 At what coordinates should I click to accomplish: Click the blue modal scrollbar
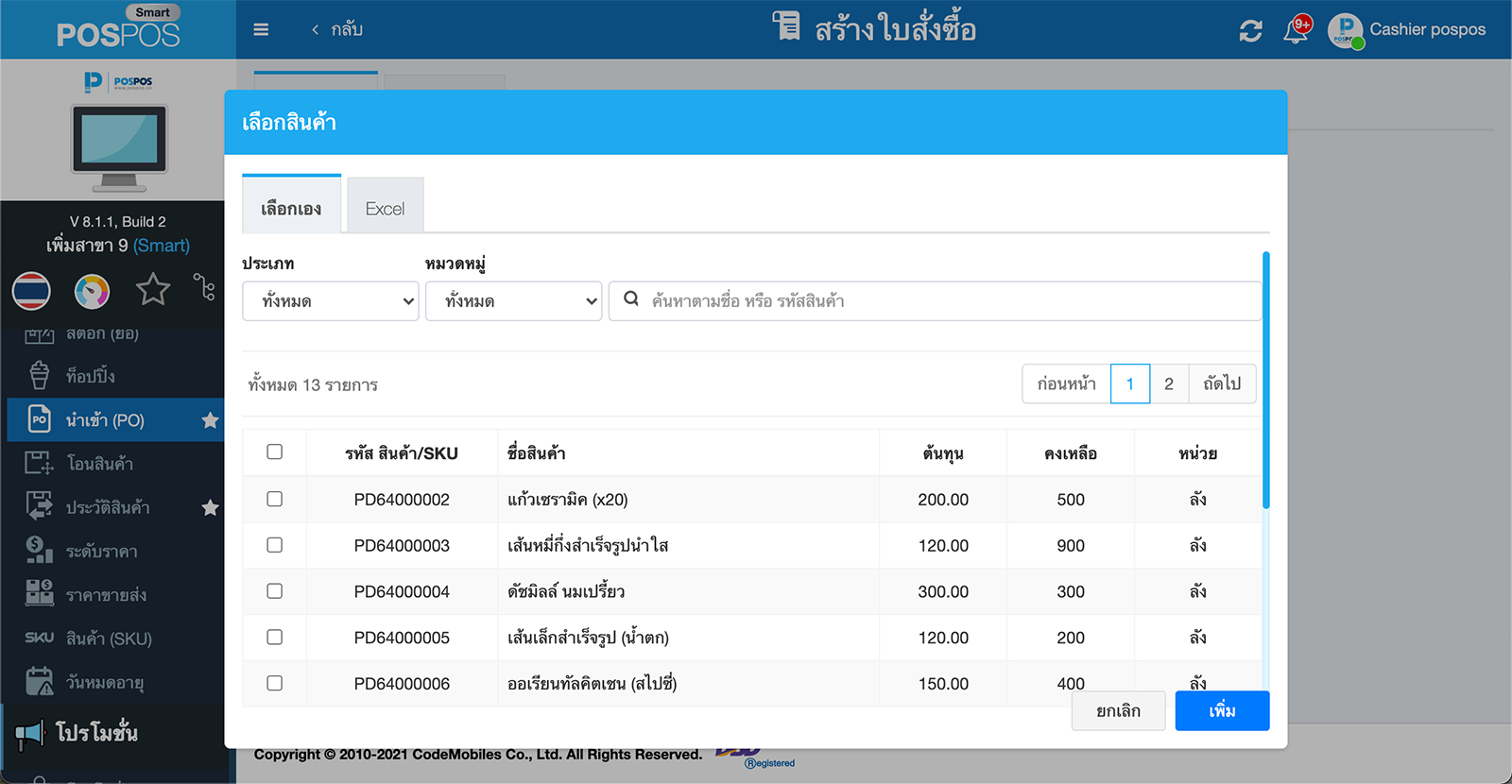tap(1265, 380)
